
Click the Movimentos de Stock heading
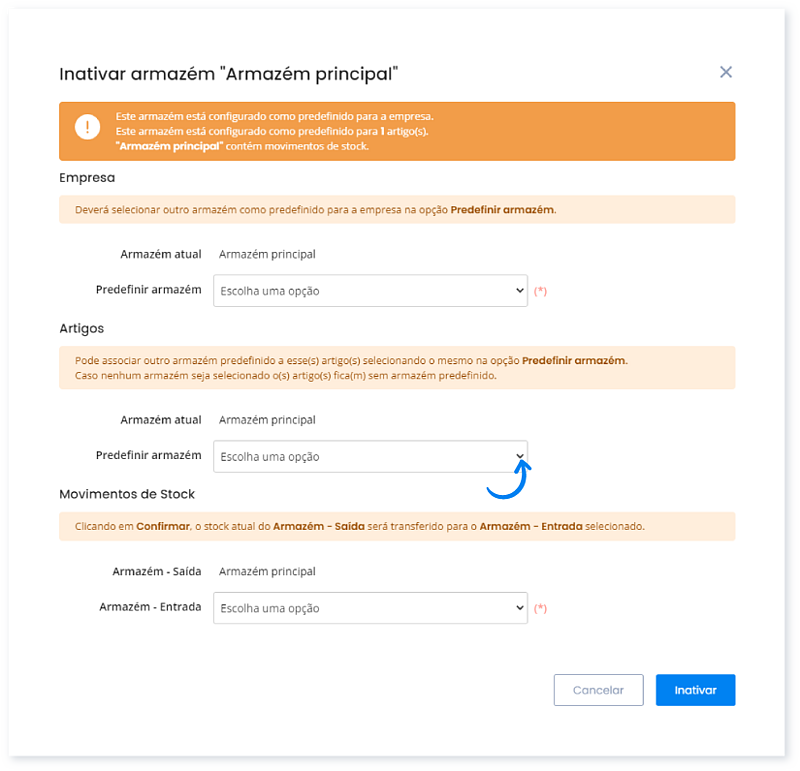(127, 494)
